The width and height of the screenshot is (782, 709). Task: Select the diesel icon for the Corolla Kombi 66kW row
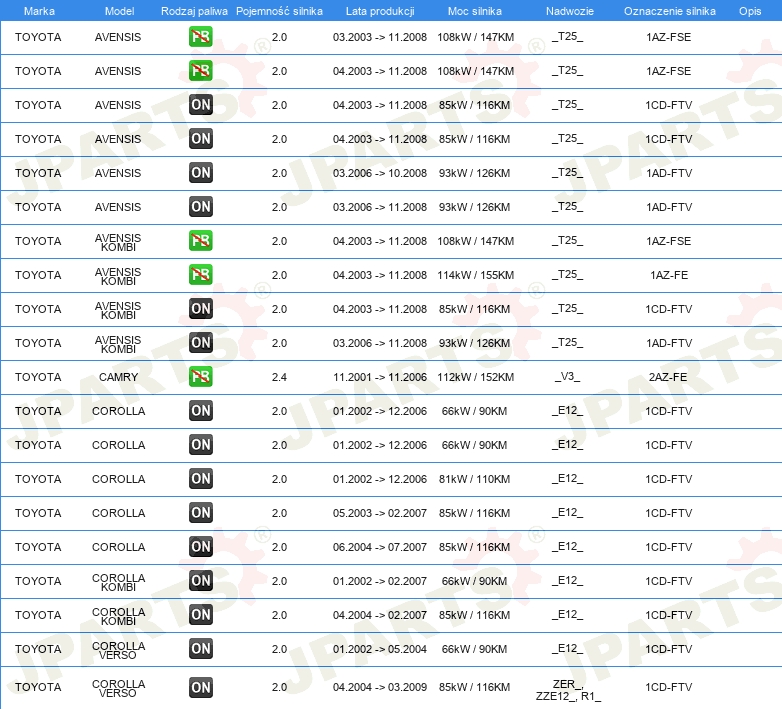click(200, 580)
